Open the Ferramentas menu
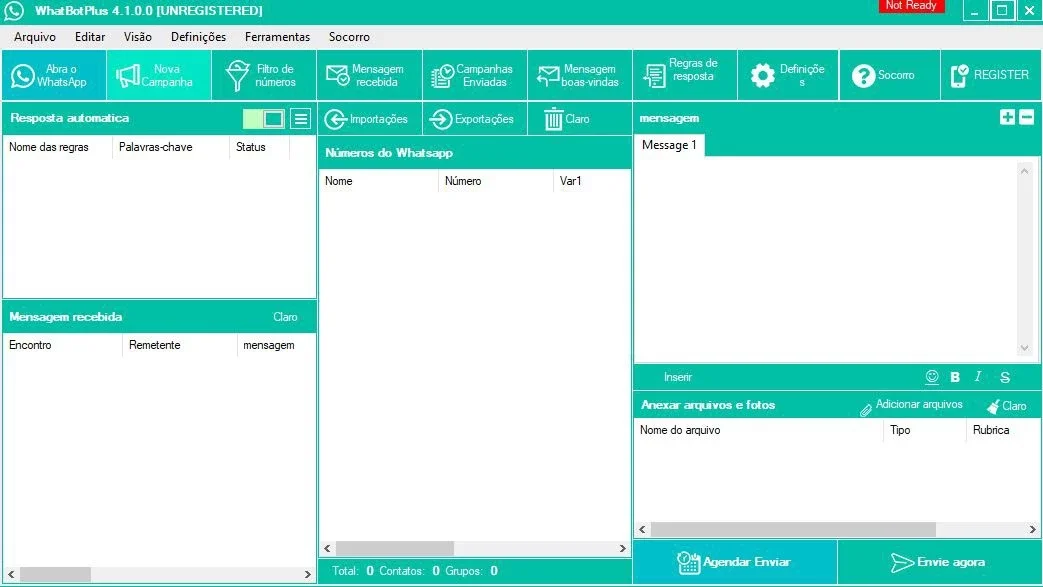1043x587 pixels. click(x=277, y=37)
